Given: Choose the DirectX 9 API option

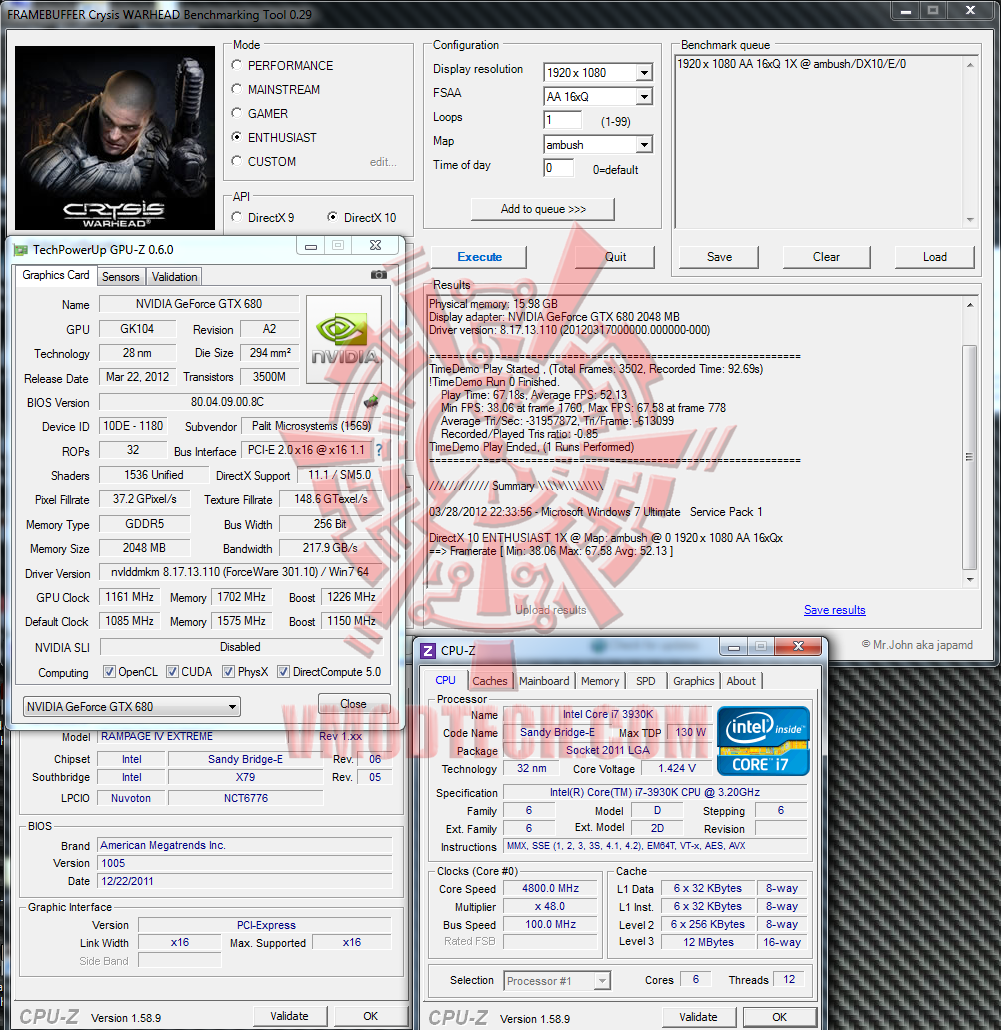Looking at the screenshot, I should click(x=236, y=217).
